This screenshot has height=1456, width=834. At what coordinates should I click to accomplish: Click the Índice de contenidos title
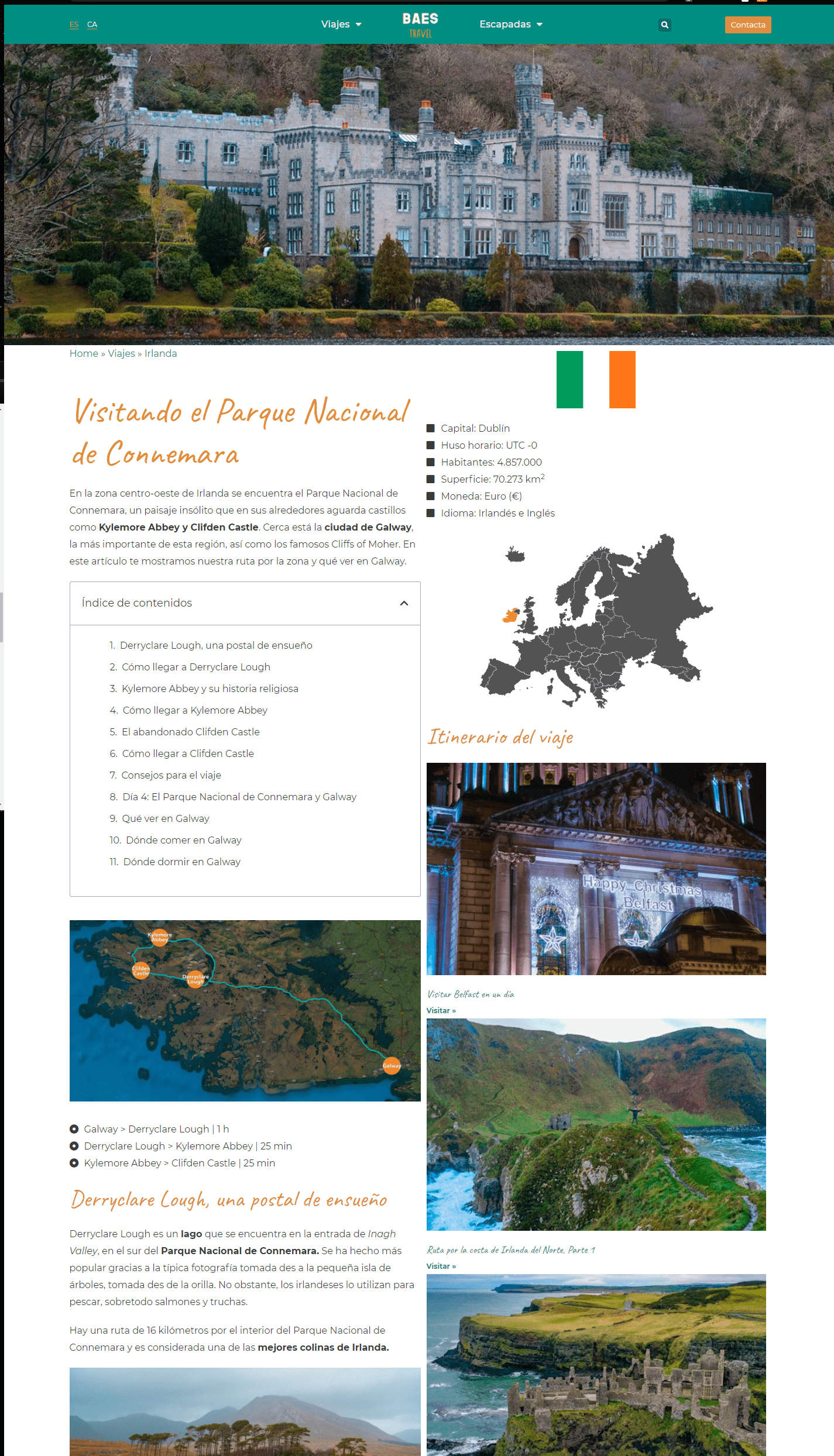pos(137,603)
